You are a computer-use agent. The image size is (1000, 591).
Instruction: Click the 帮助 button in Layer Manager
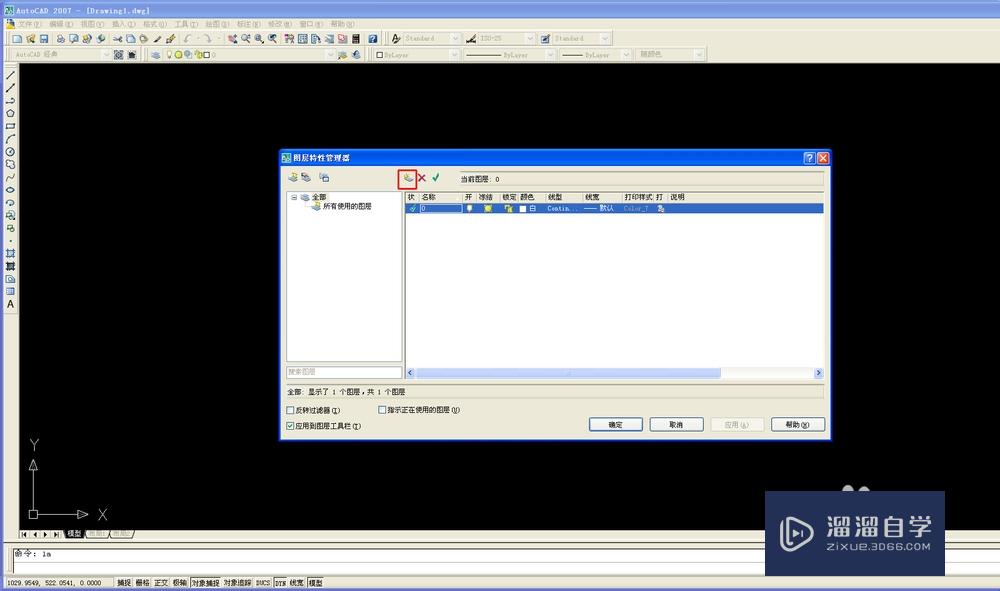click(x=797, y=425)
